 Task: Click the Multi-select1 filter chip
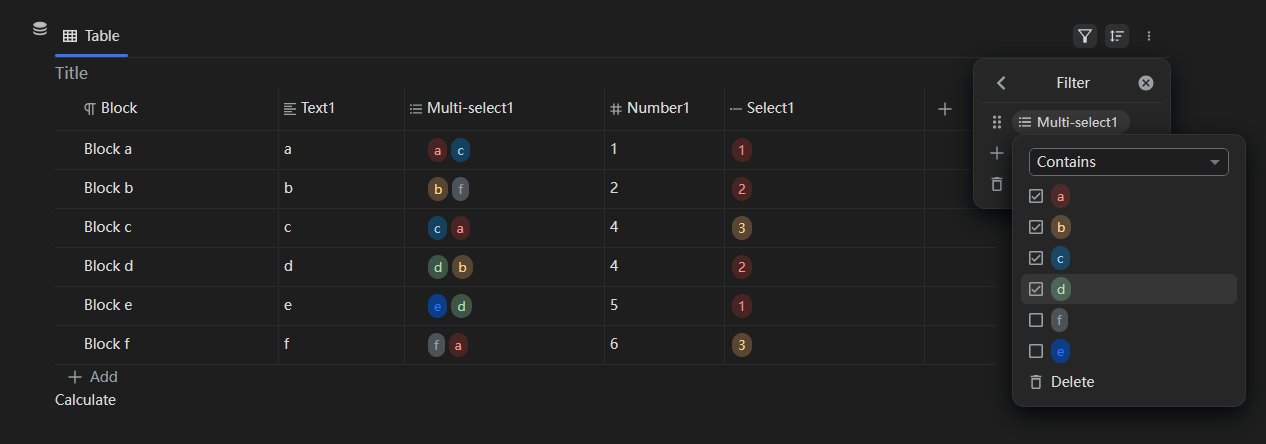coord(1070,122)
